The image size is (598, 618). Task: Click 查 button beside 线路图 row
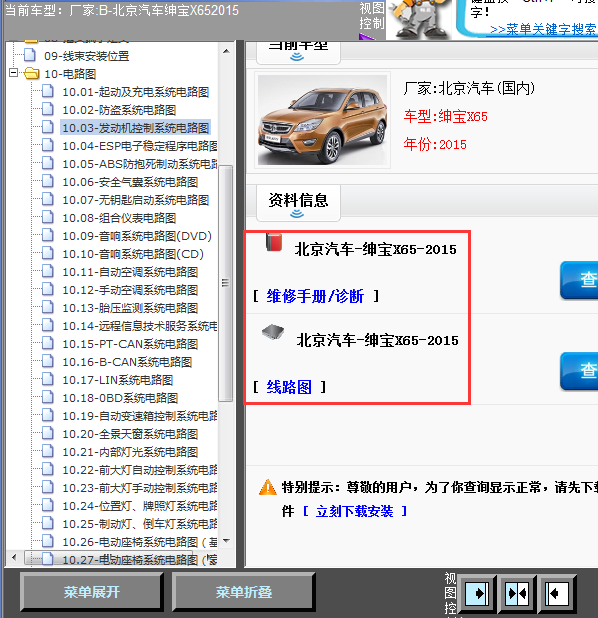click(579, 370)
